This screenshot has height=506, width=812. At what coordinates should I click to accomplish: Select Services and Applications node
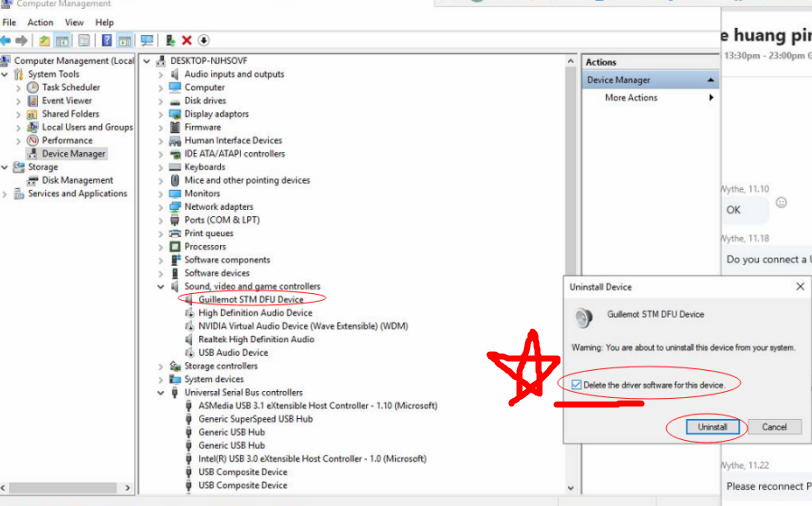77,194
